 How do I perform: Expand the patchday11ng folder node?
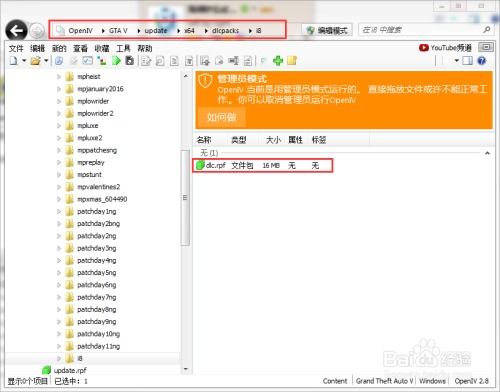click(x=59, y=346)
